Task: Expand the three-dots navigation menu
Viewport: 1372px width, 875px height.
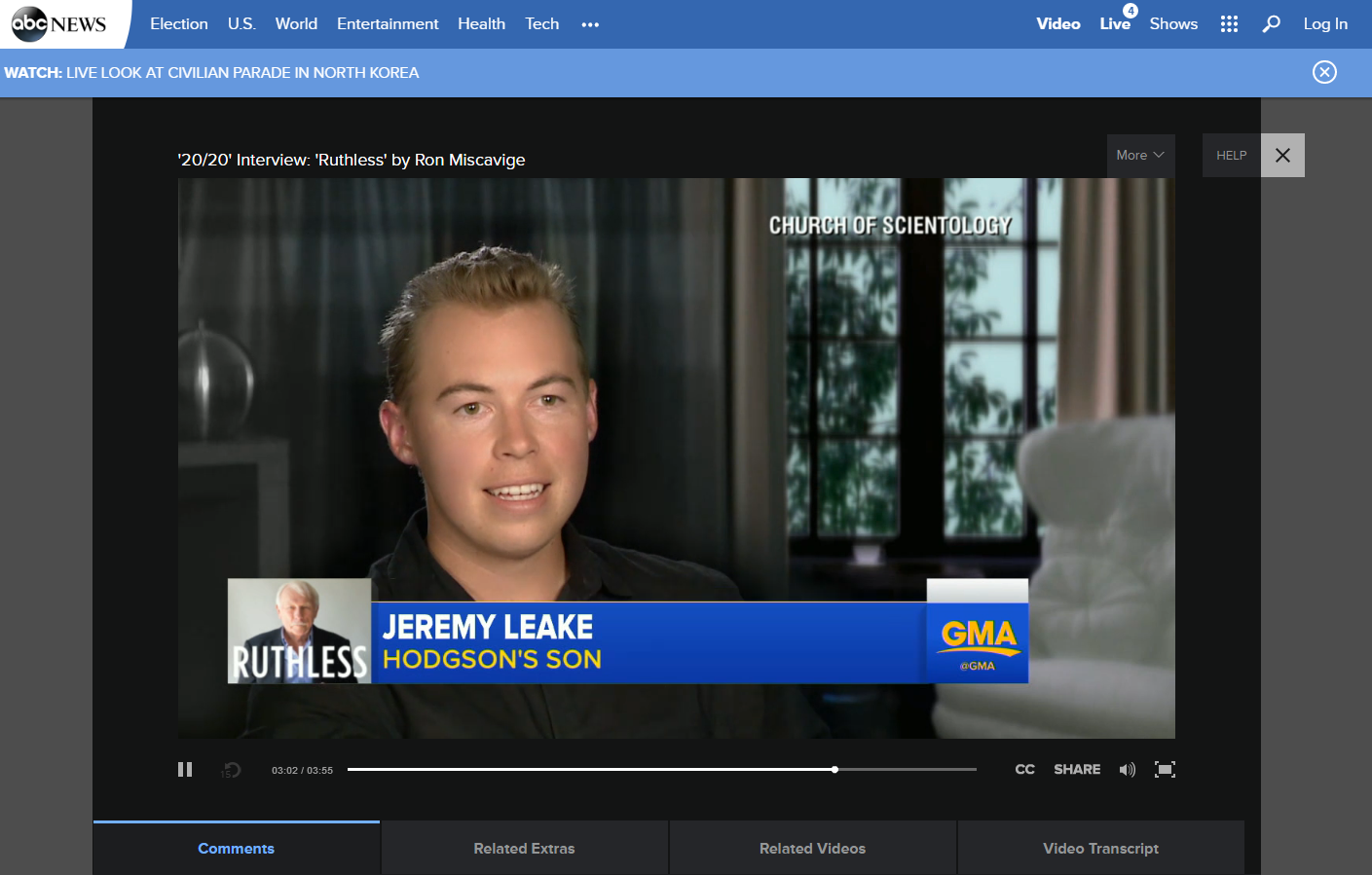Action: 590,24
